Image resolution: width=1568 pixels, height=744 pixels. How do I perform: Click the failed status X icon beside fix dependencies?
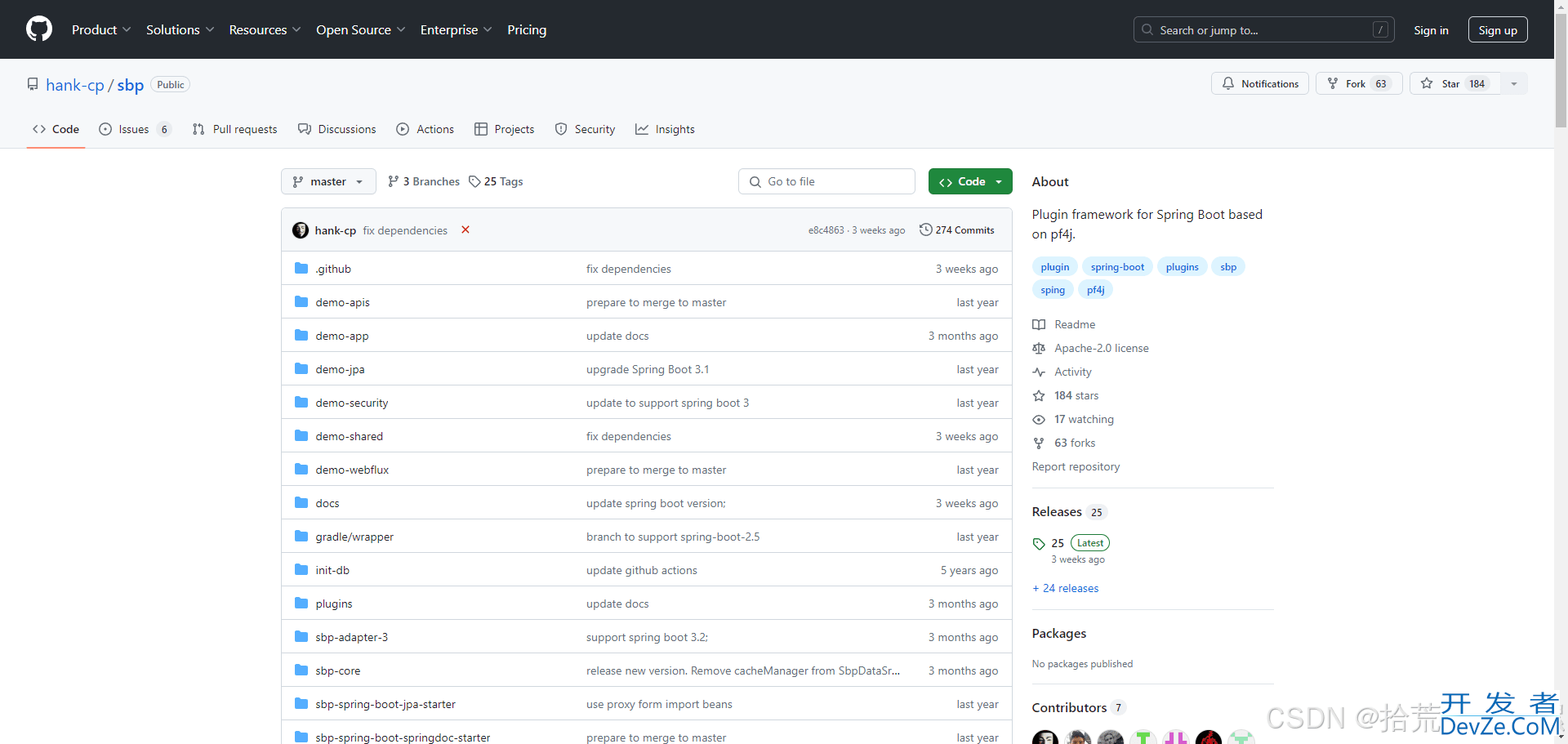coord(465,230)
